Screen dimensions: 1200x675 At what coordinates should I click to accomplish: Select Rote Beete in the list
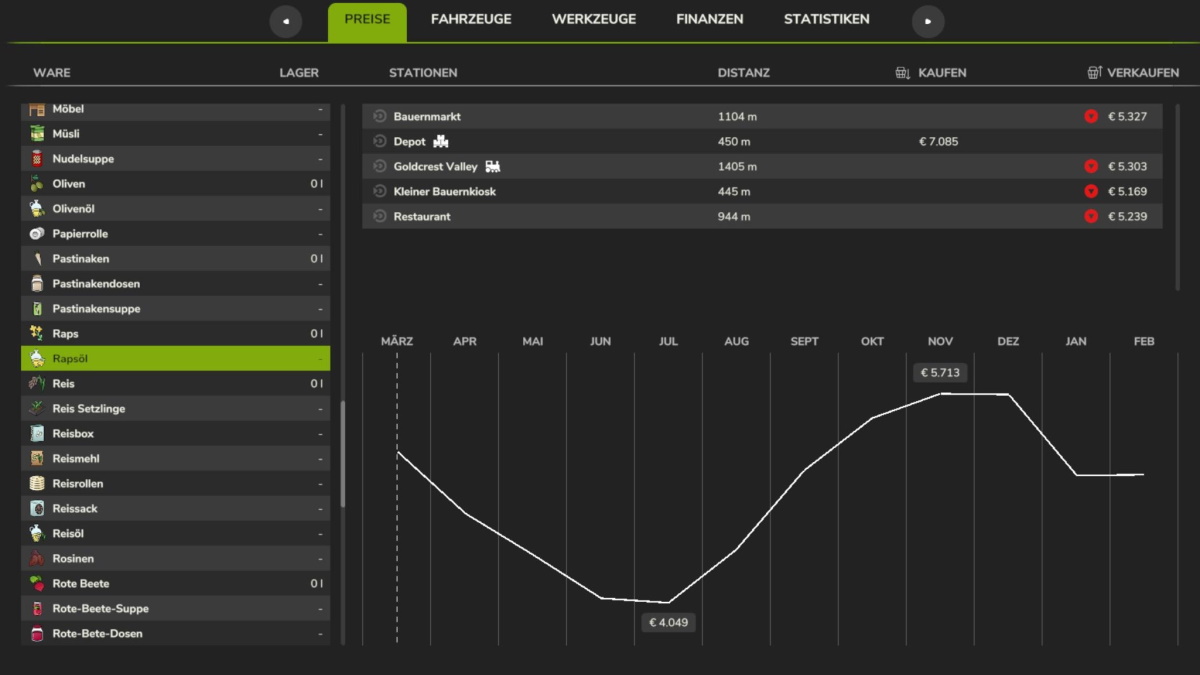point(175,584)
